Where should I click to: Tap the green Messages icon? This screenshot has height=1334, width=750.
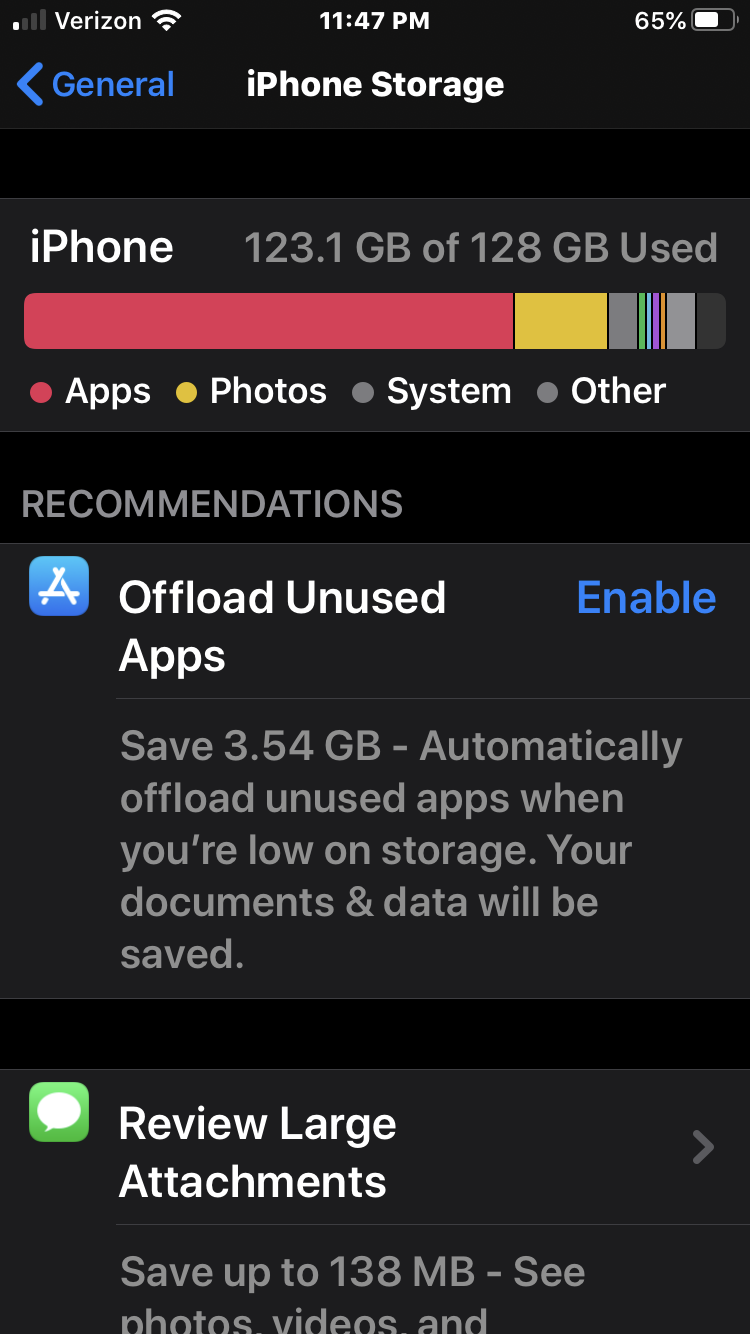click(59, 1112)
